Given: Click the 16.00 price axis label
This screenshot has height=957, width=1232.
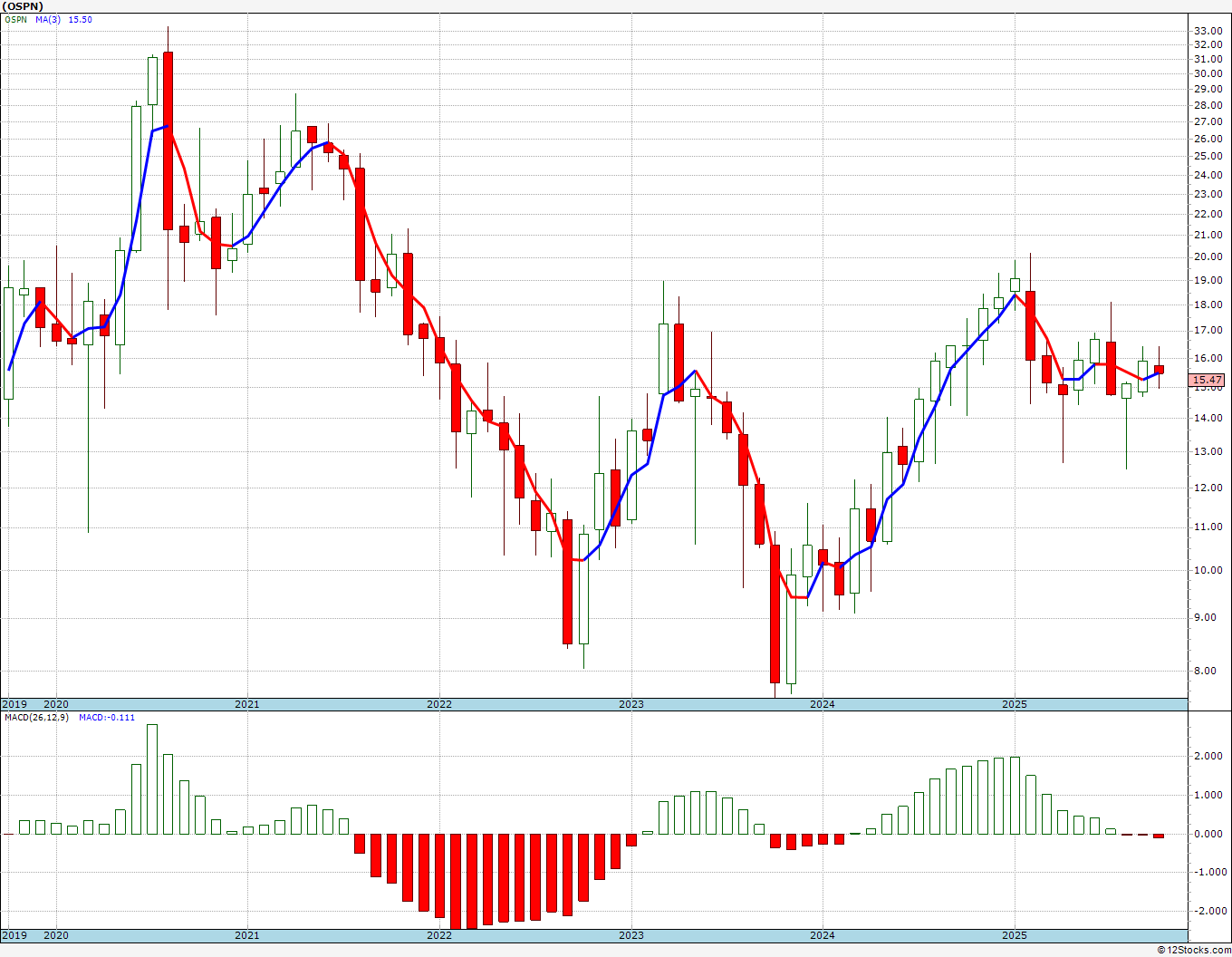Looking at the screenshot, I should click(1208, 359).
